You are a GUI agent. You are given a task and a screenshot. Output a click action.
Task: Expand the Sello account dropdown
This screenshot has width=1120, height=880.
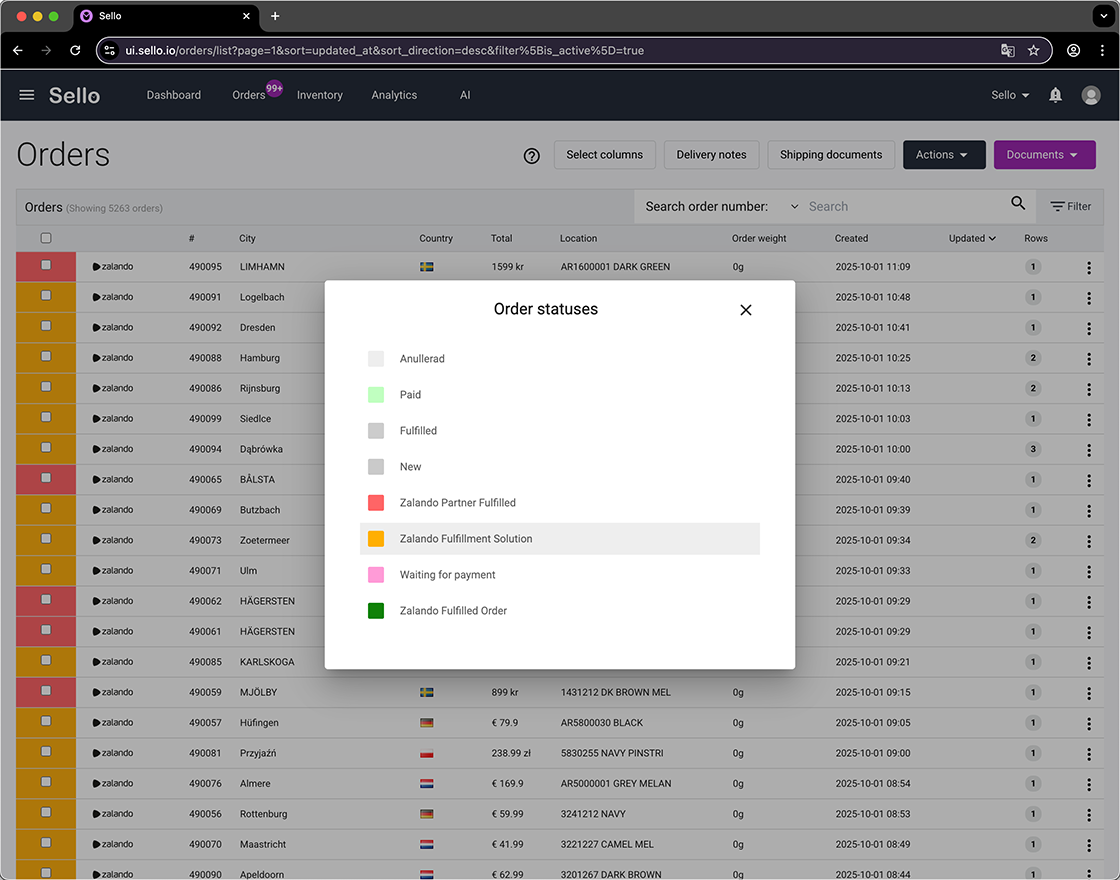(1009, 95)
